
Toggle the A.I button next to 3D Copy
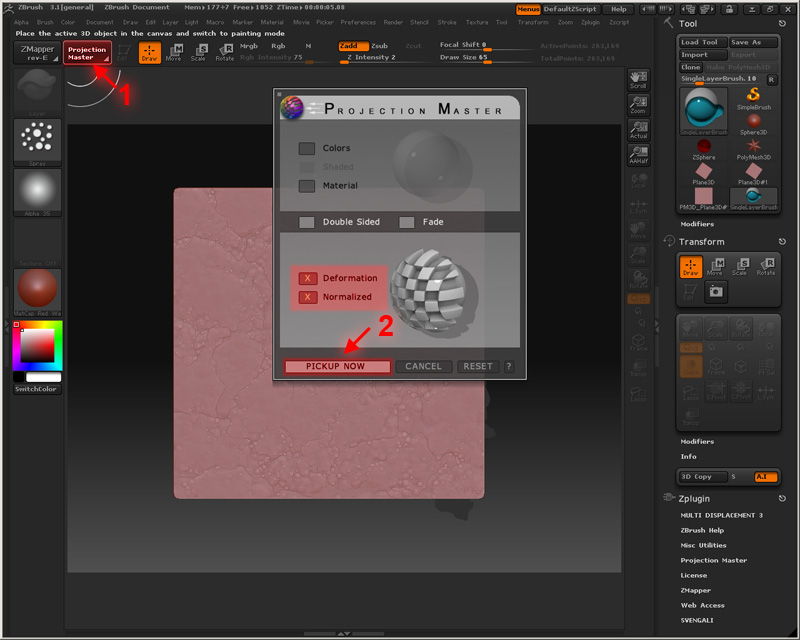coord(765,477)
